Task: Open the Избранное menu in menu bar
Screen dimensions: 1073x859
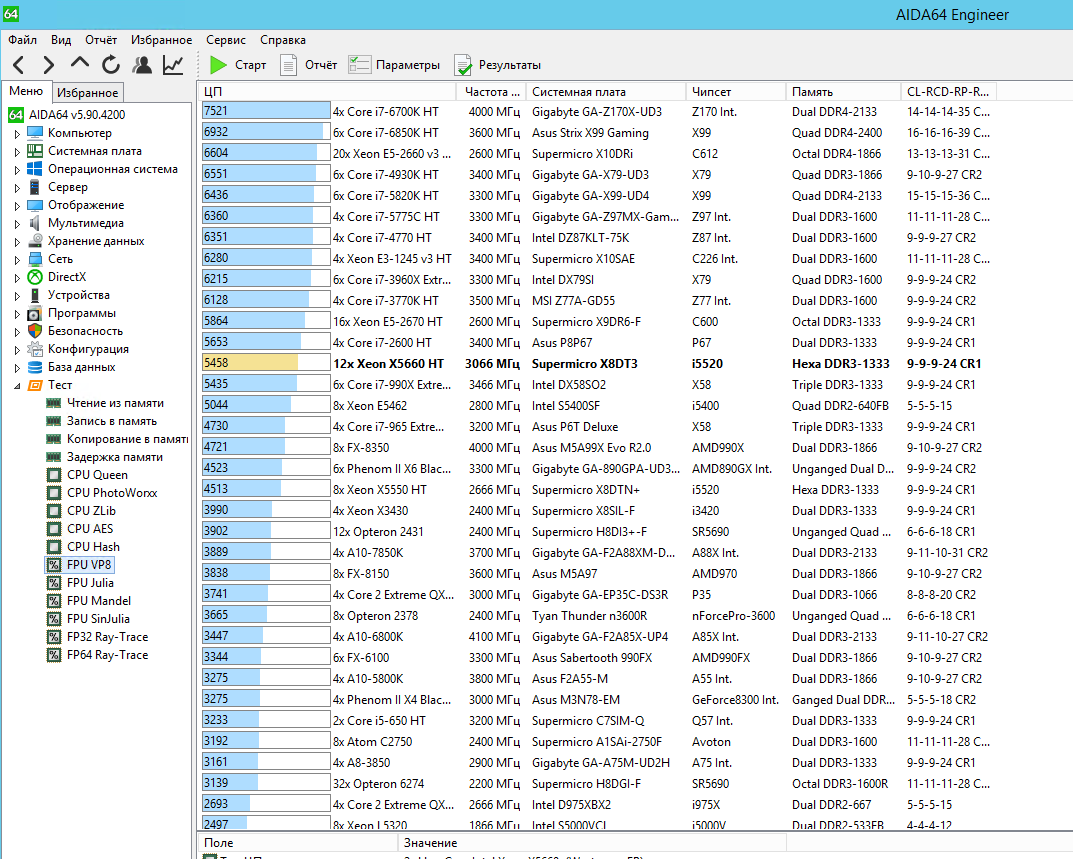Action: (x=161, y=40)
